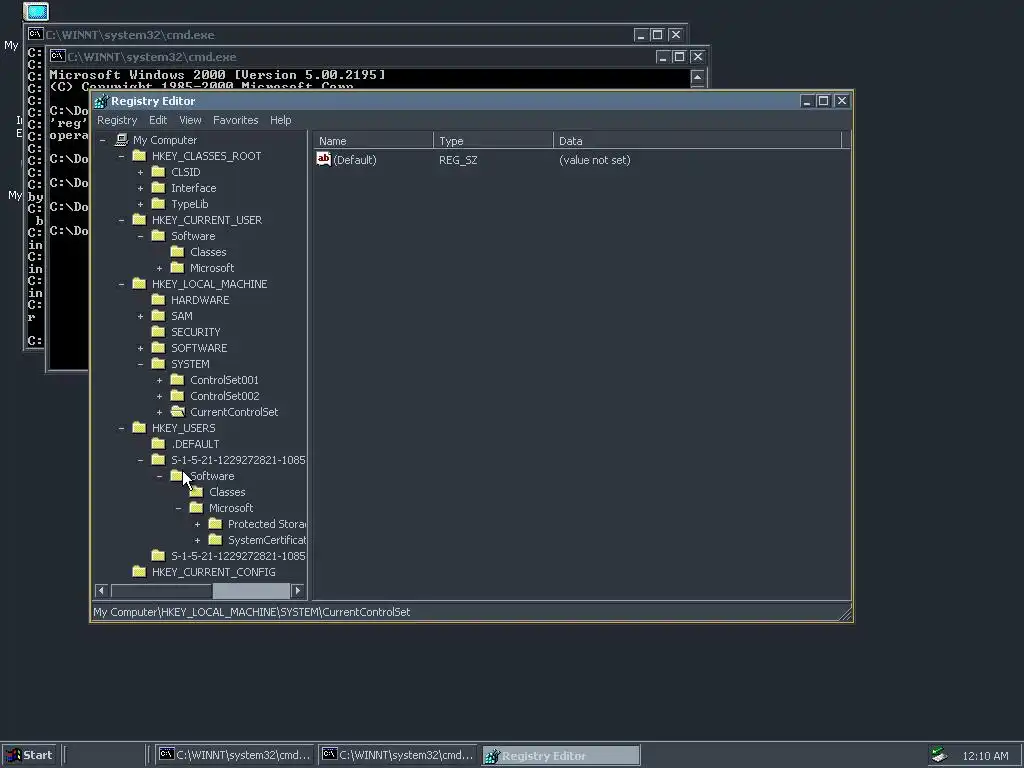Open the Help menu

pos(280,120)
